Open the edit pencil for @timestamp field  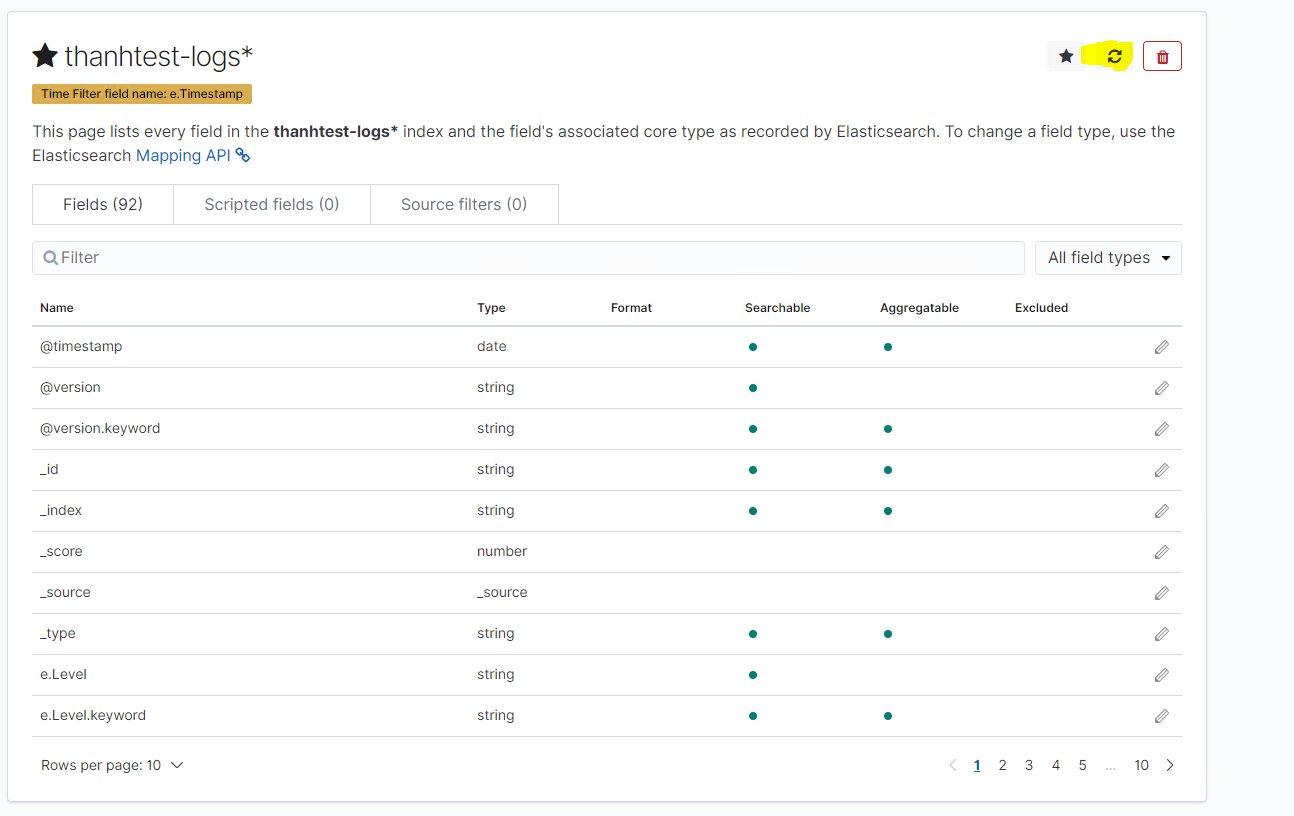[1161, 346]
